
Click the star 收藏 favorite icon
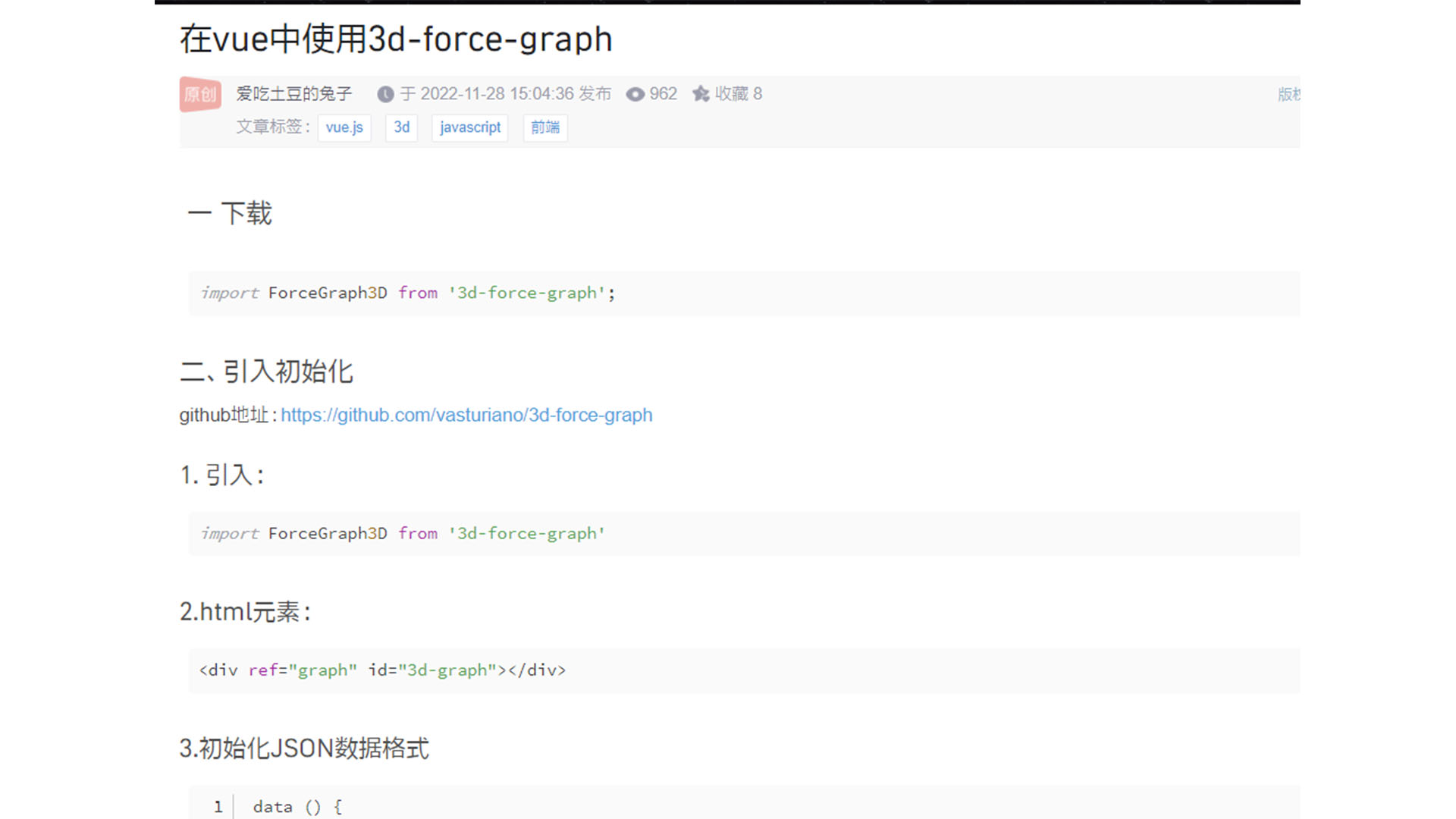click(701, 93)
